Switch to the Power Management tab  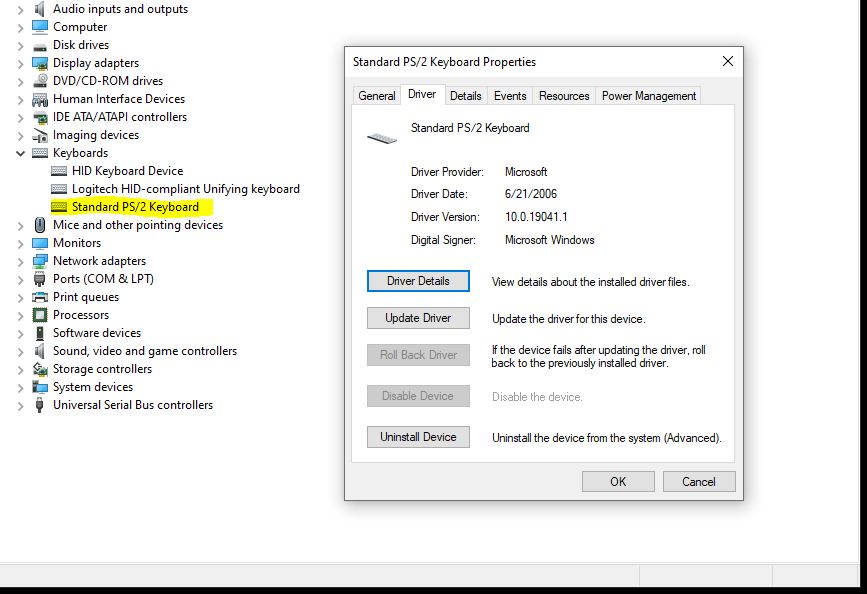pos(648,96)
